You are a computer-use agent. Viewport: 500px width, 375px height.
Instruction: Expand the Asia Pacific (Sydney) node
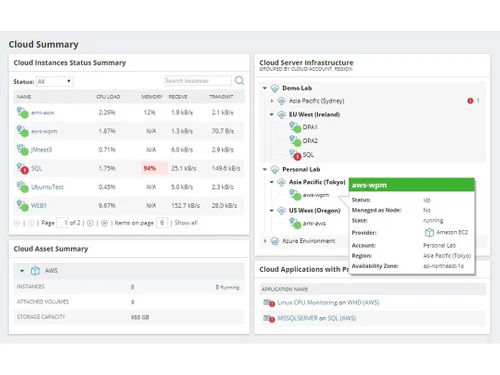272,101
